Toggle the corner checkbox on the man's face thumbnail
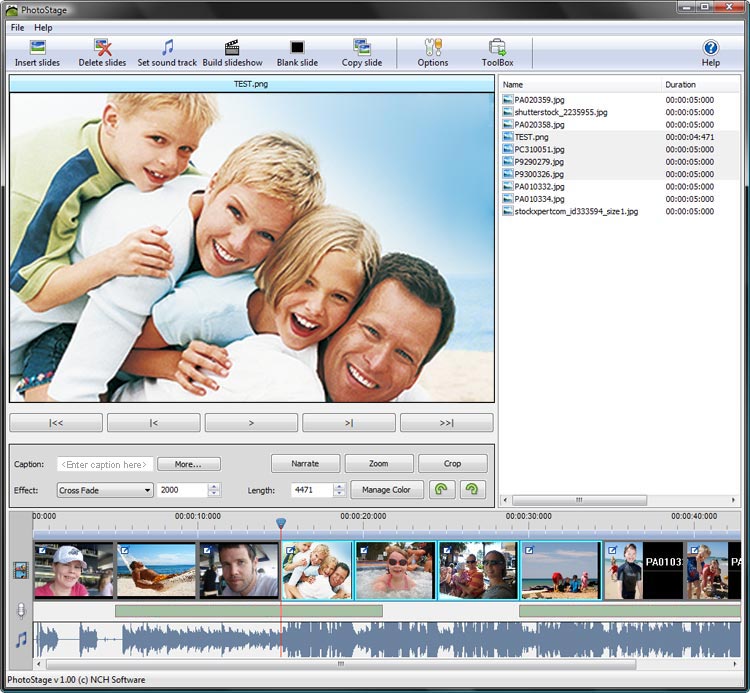750x693 pixels. click(x=207, y=549)
